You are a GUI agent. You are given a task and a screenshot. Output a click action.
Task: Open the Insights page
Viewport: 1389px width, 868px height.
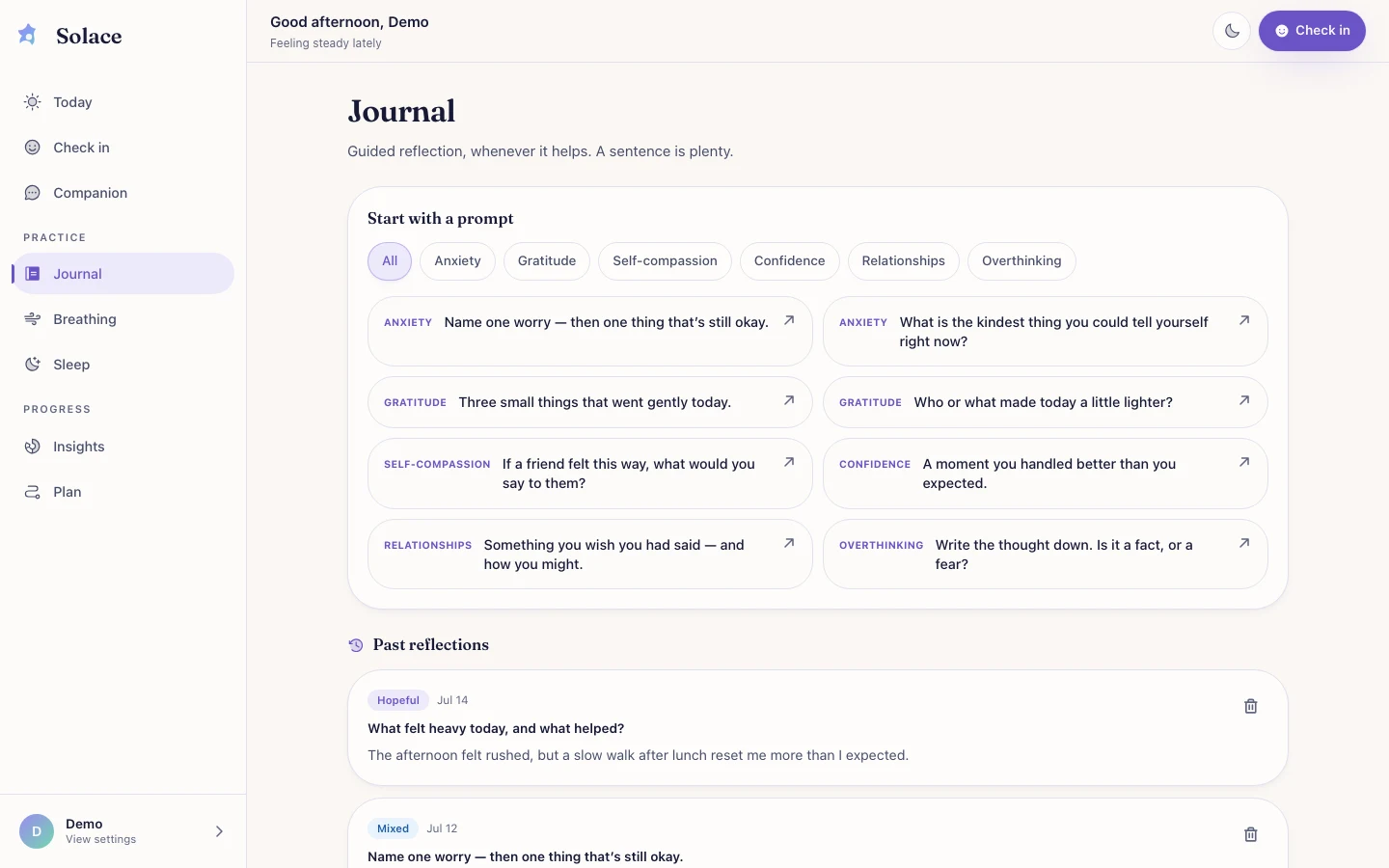pos(123,447)
